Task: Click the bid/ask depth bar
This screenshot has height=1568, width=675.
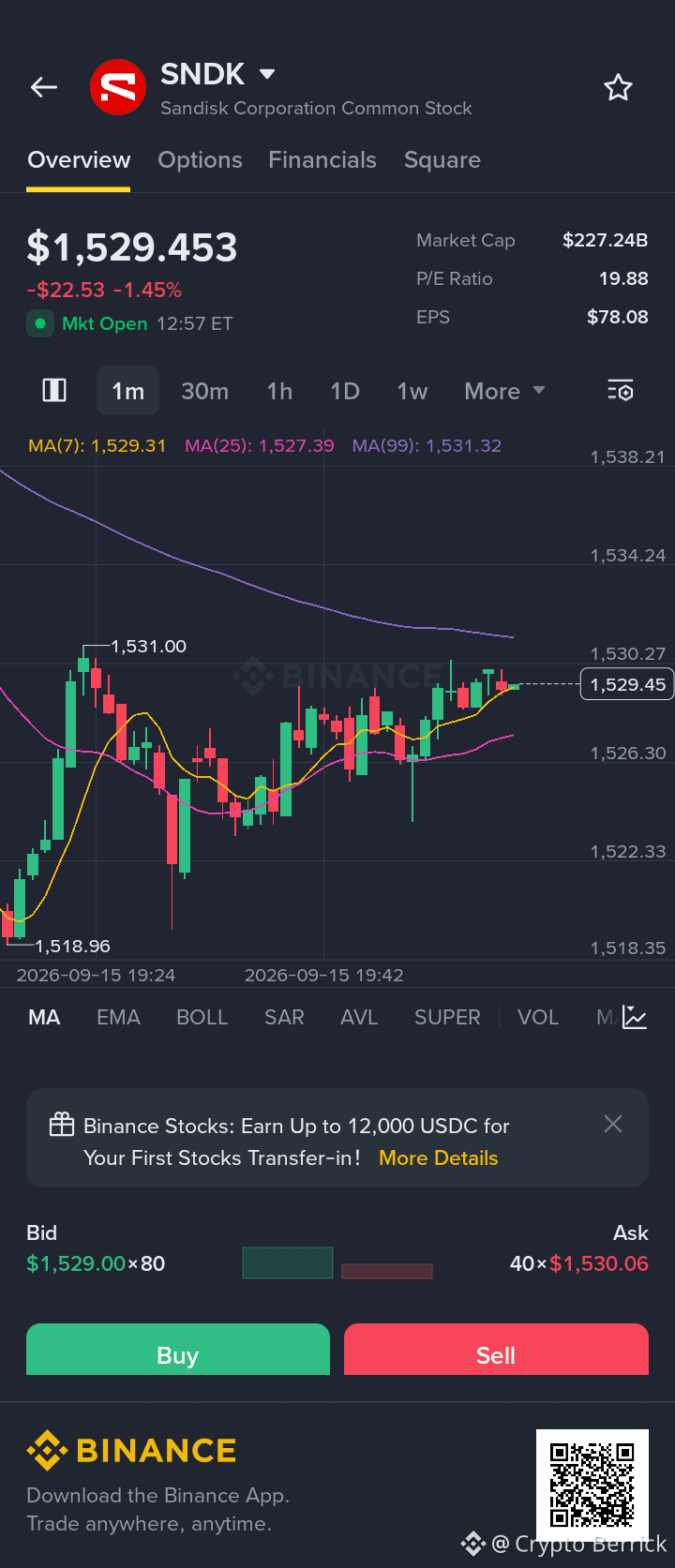Action: [337, 1263]
